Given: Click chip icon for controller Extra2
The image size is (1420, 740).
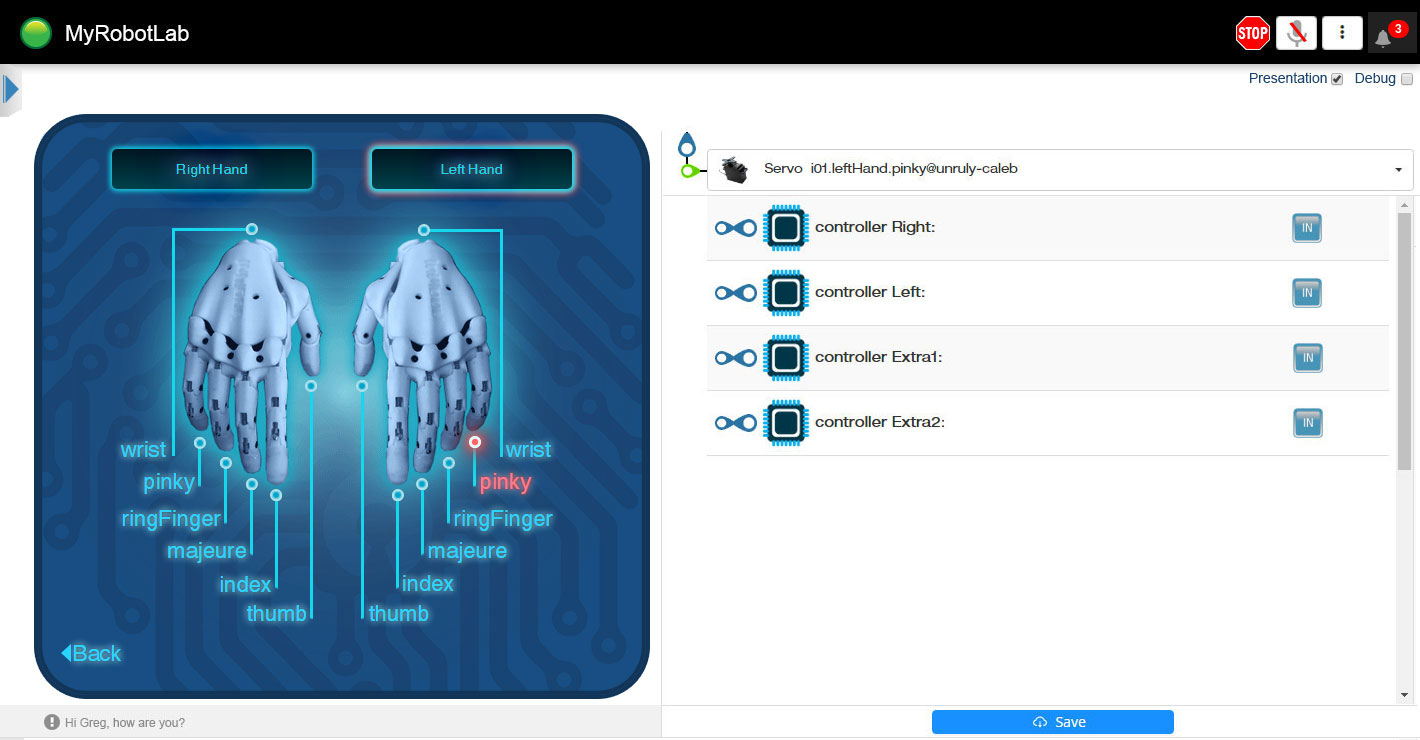Looking at the screenshot, I should pyautogui.click(x=786, y=423).
